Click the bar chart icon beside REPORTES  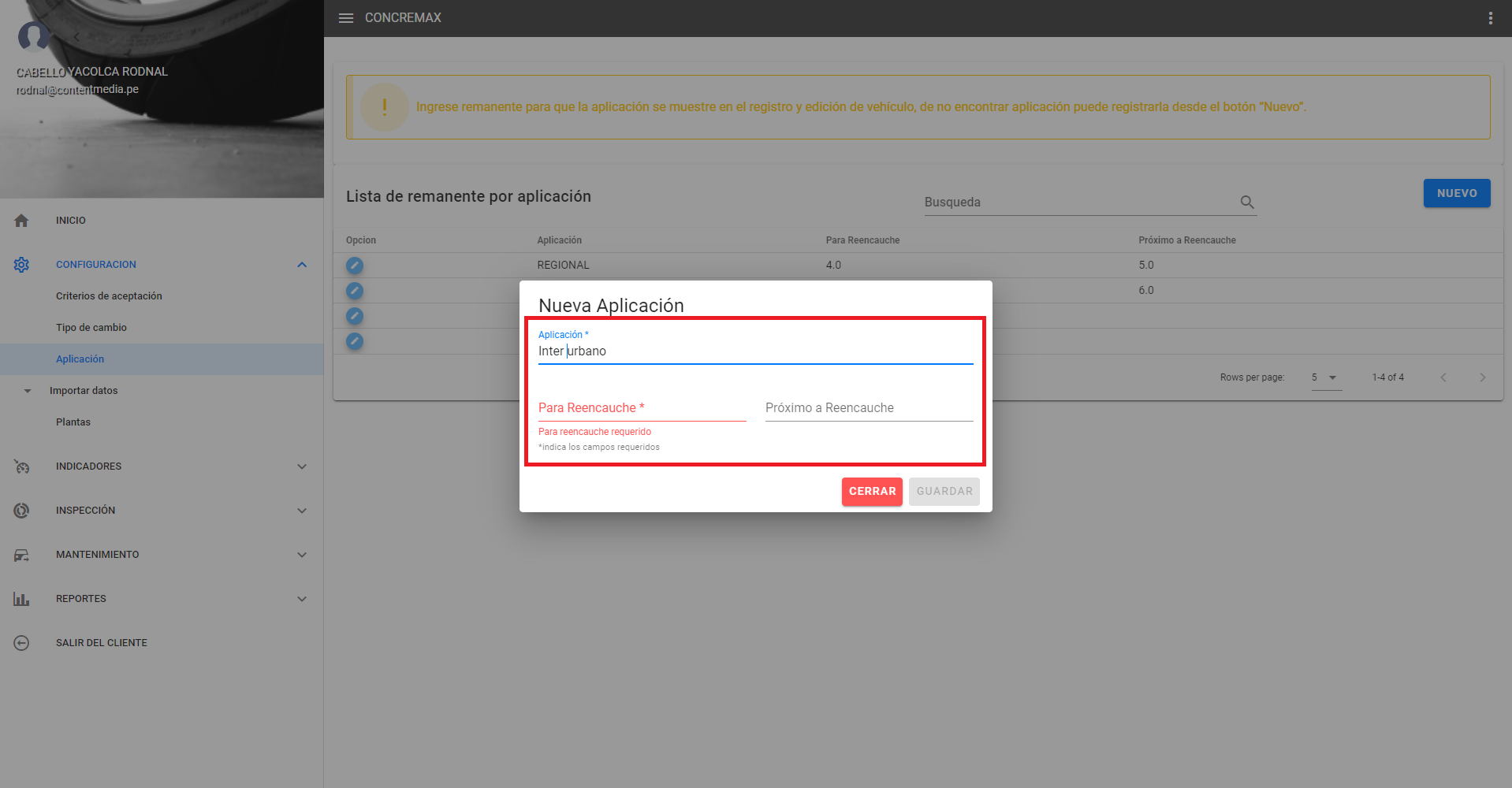point(21,599)
